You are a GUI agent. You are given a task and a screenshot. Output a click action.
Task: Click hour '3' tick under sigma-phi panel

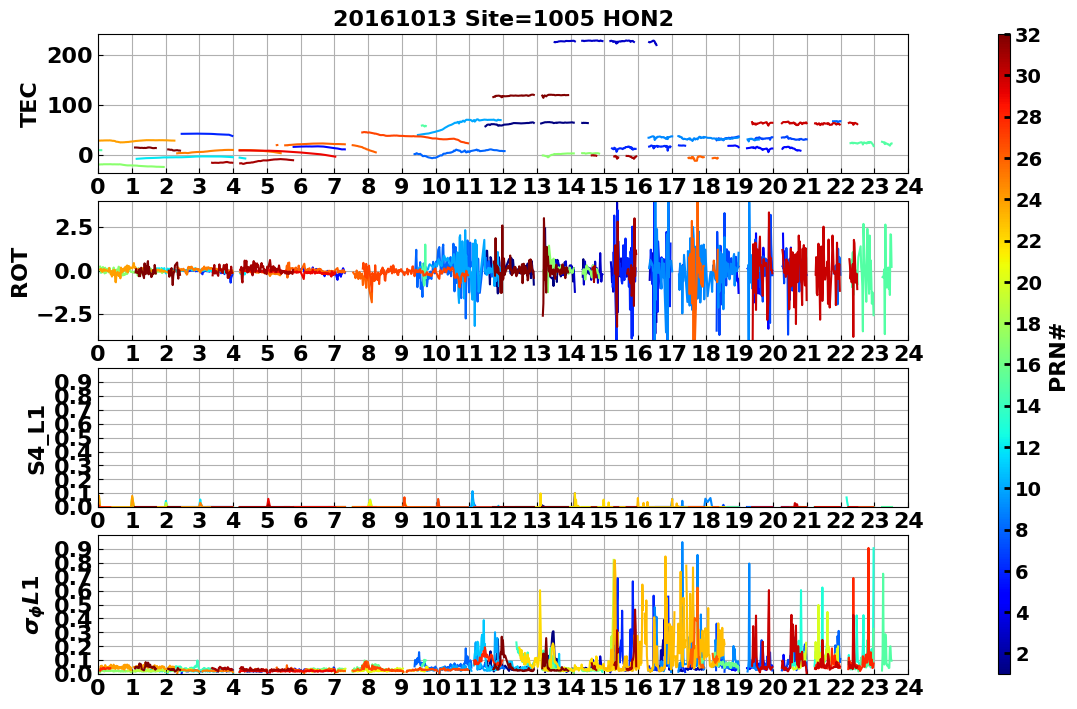point(199,688)
